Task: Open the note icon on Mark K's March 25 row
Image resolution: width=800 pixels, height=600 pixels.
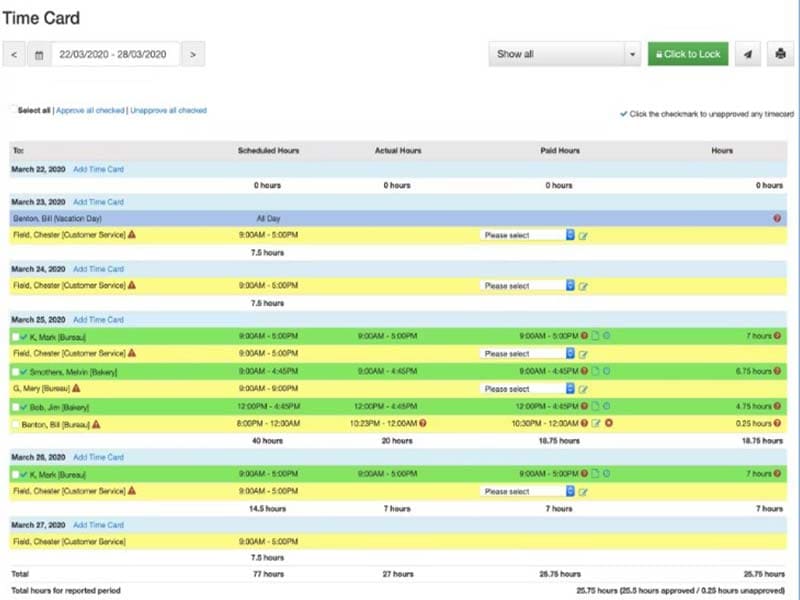Action: pos(595,334)
